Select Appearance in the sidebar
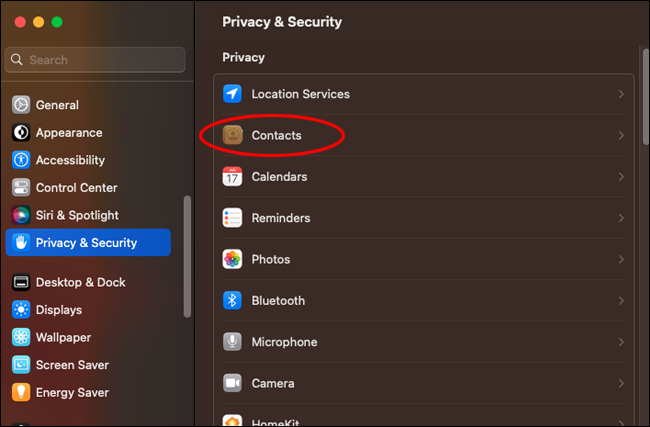The height and width of the screenshot is (427, 650). coord(68,132)
